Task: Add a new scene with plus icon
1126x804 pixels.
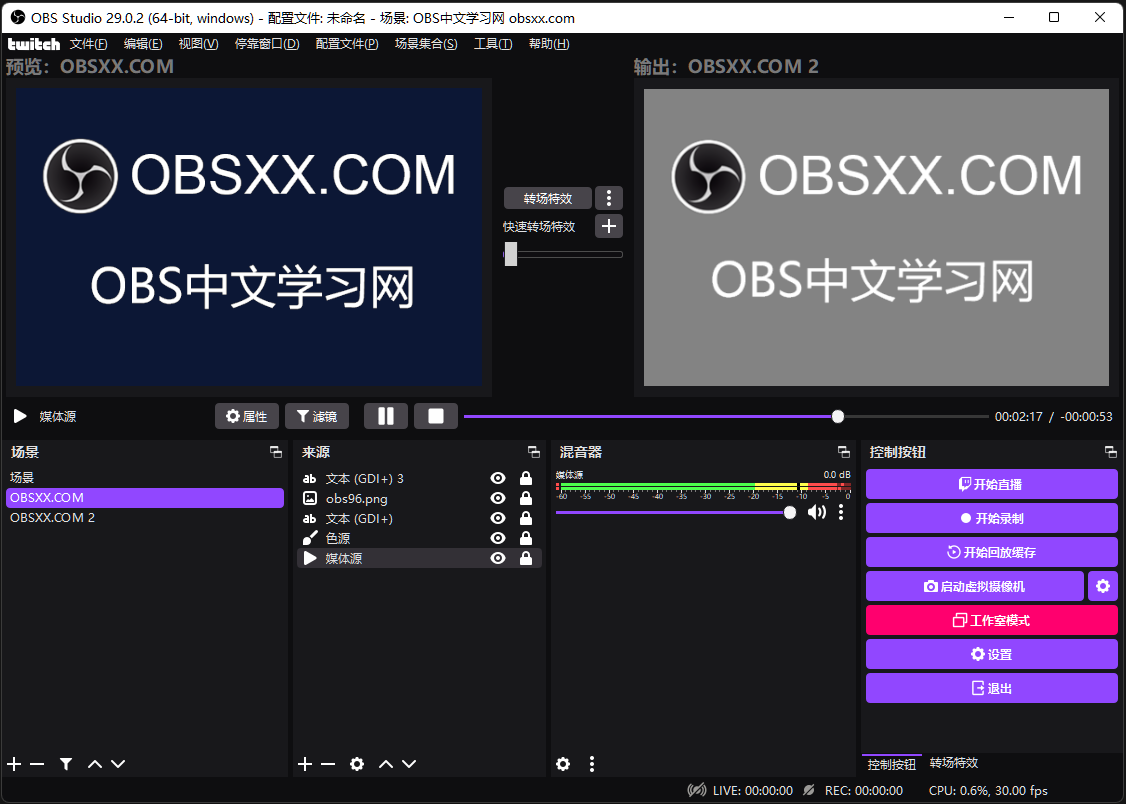Action: click(14, 764)
